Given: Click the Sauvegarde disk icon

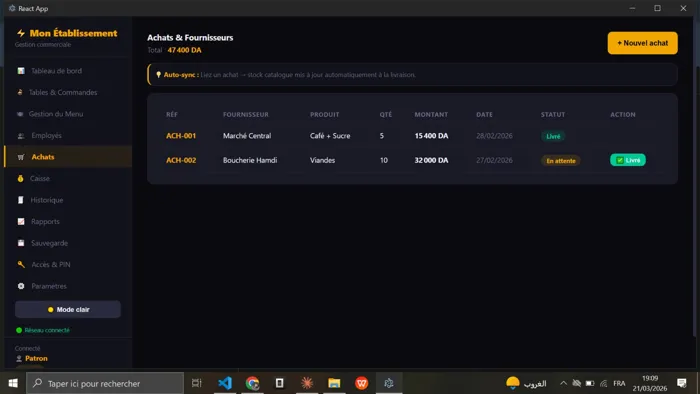Looking at the screenshot, I should [21, 243].
